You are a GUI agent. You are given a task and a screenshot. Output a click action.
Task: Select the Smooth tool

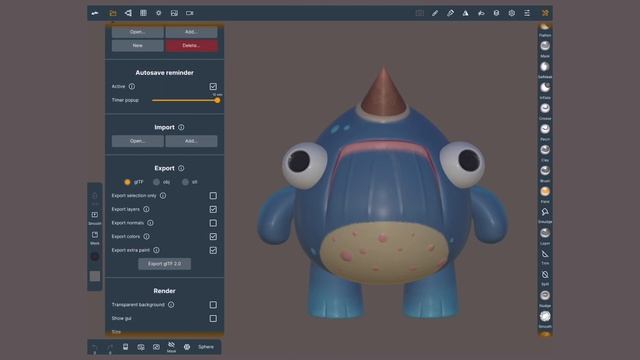[545, 319]
